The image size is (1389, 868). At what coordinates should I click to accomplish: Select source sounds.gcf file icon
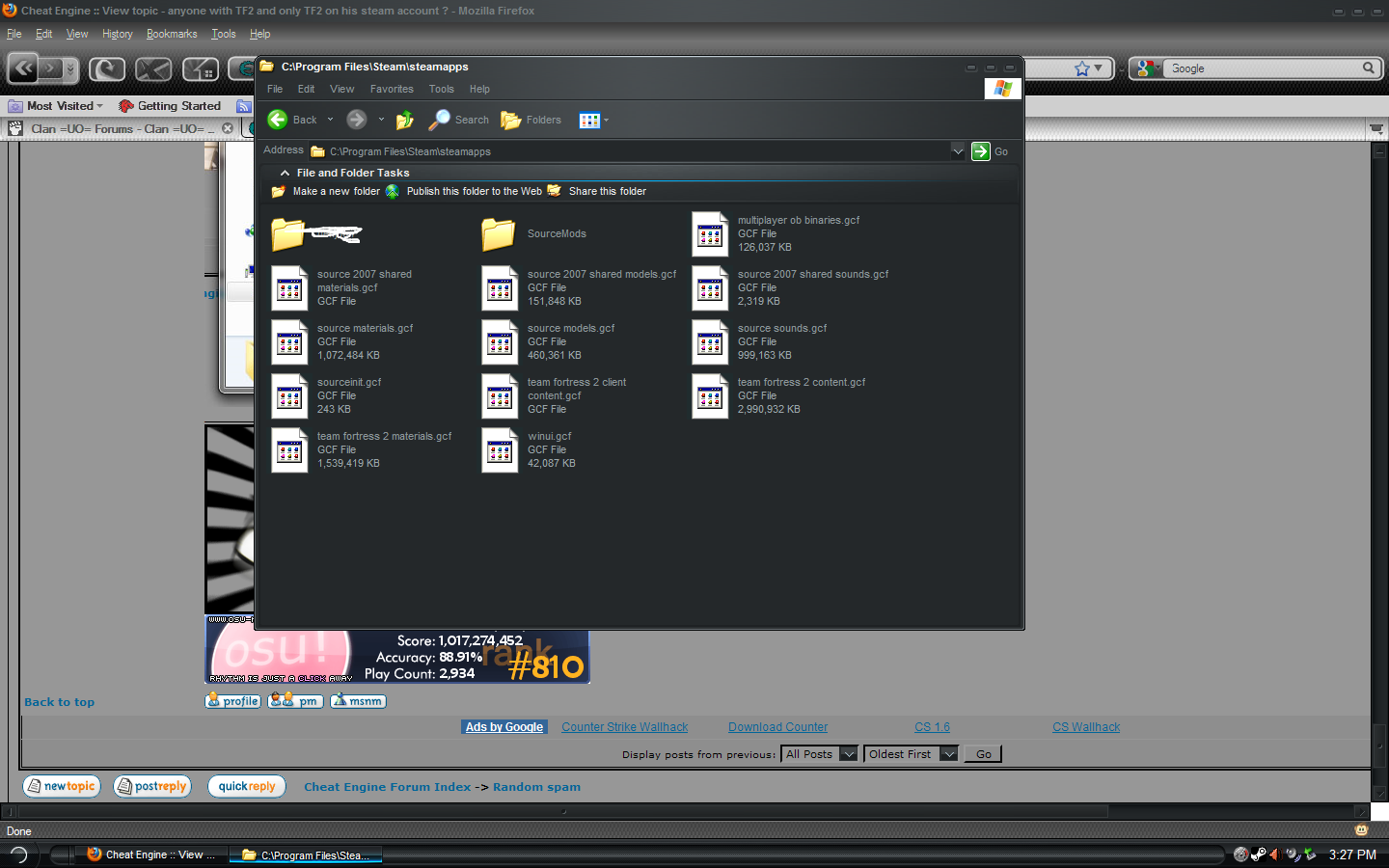(710, 342)
